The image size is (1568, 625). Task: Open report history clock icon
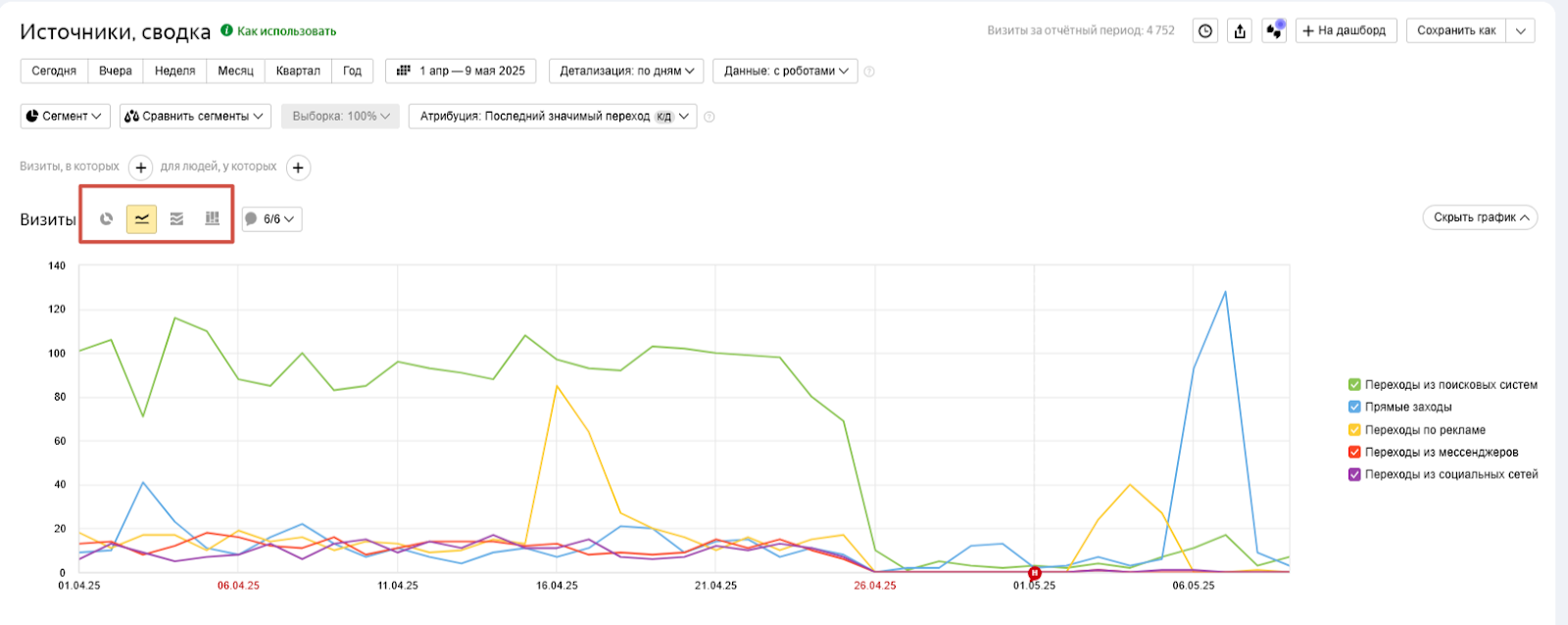click(1205, 30)
